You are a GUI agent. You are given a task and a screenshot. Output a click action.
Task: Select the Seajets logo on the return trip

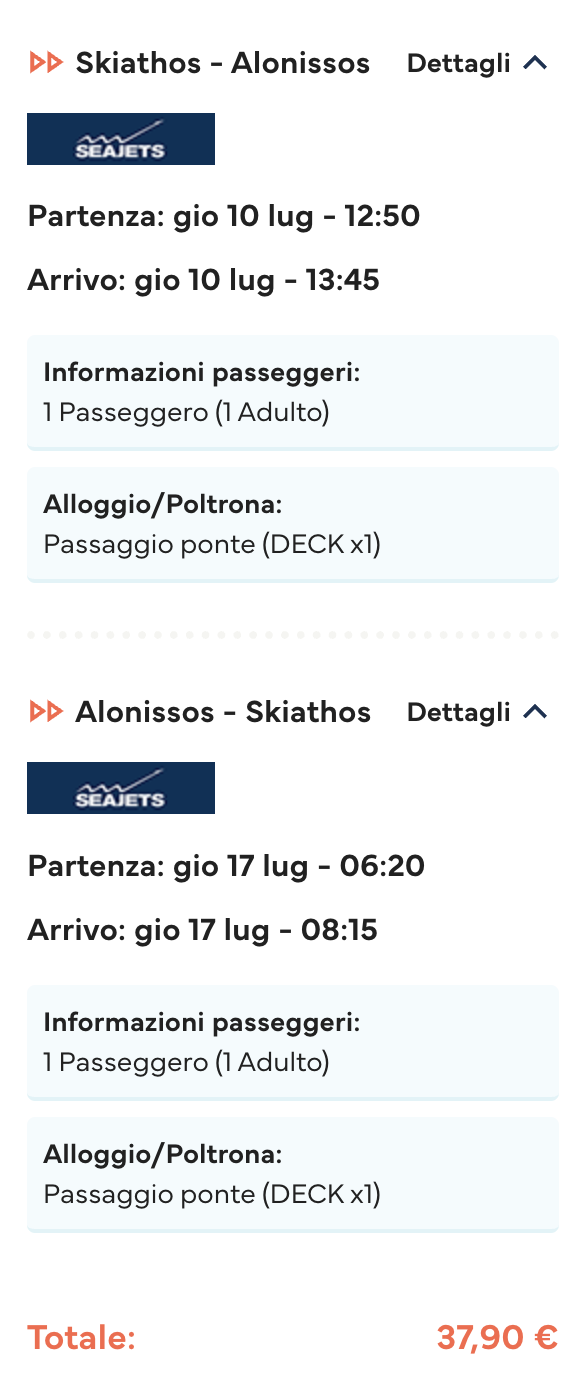point(121,788)
